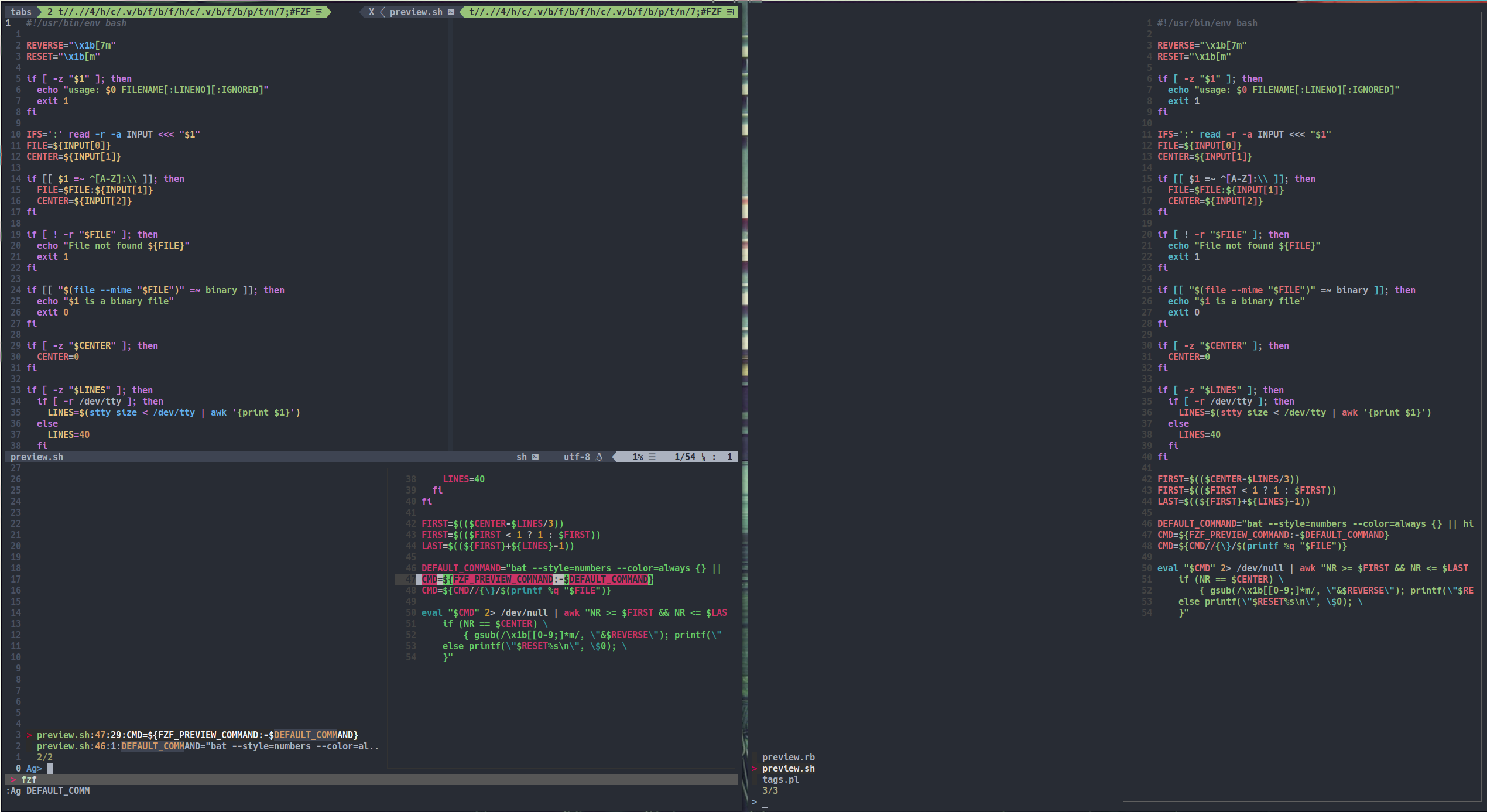The height and width of the screenshot is (812, 1487).
Task: Click the modified icon beside preview.sh tab label
Action: [451, 12]
